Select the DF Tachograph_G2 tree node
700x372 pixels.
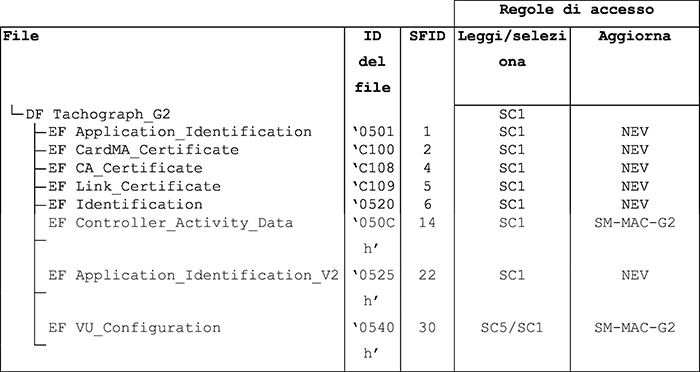(98, 115)
